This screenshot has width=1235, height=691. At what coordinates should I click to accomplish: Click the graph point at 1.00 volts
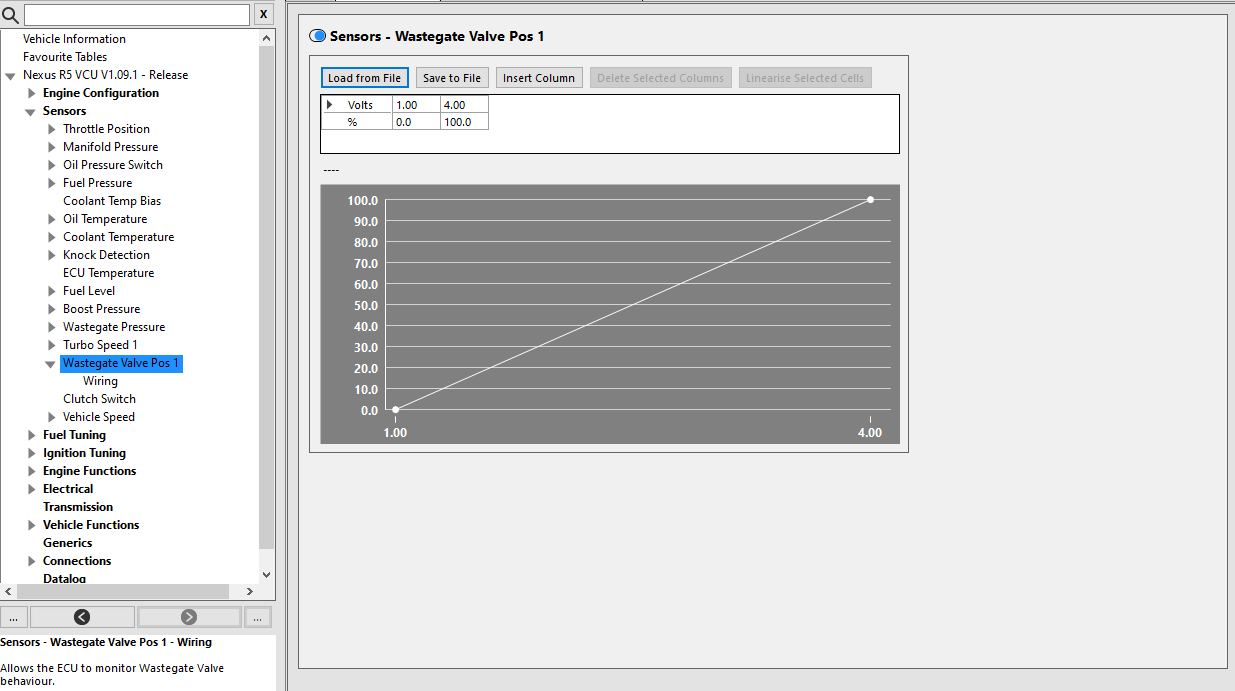(x=396, y=409)
